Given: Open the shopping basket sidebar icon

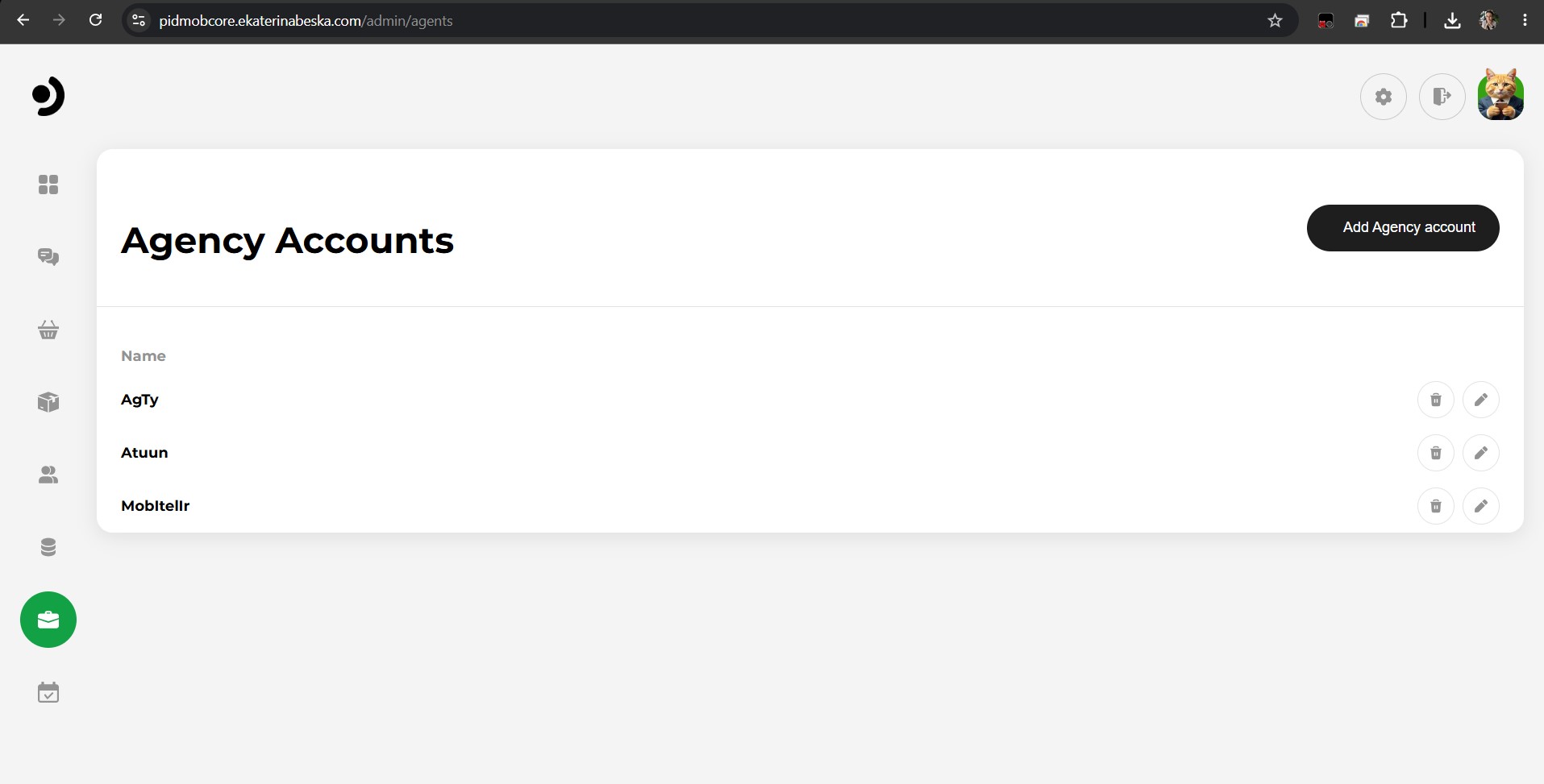Looking at the screenshot, I should [48, 330].
